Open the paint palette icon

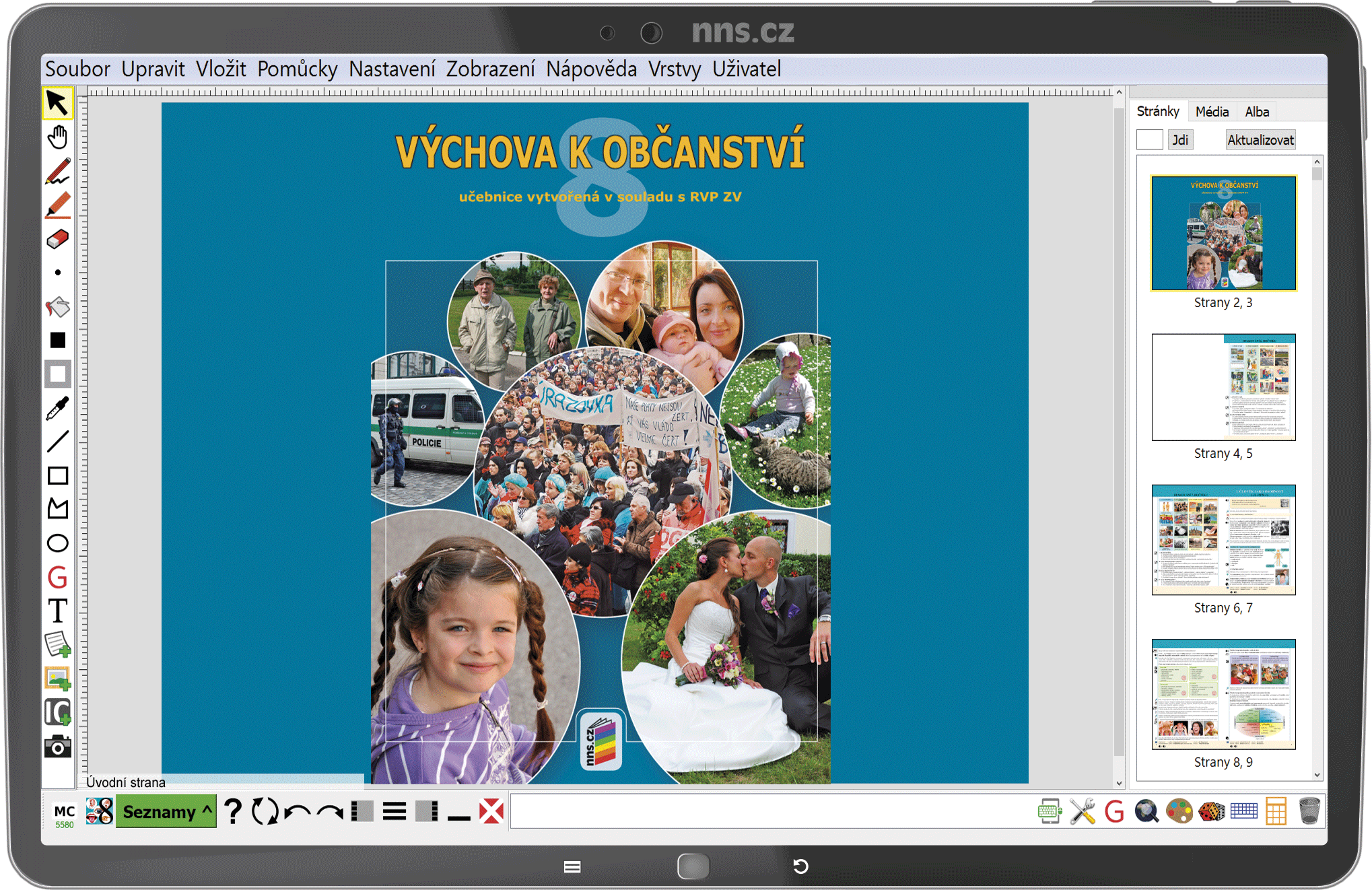click(1179, 811)
